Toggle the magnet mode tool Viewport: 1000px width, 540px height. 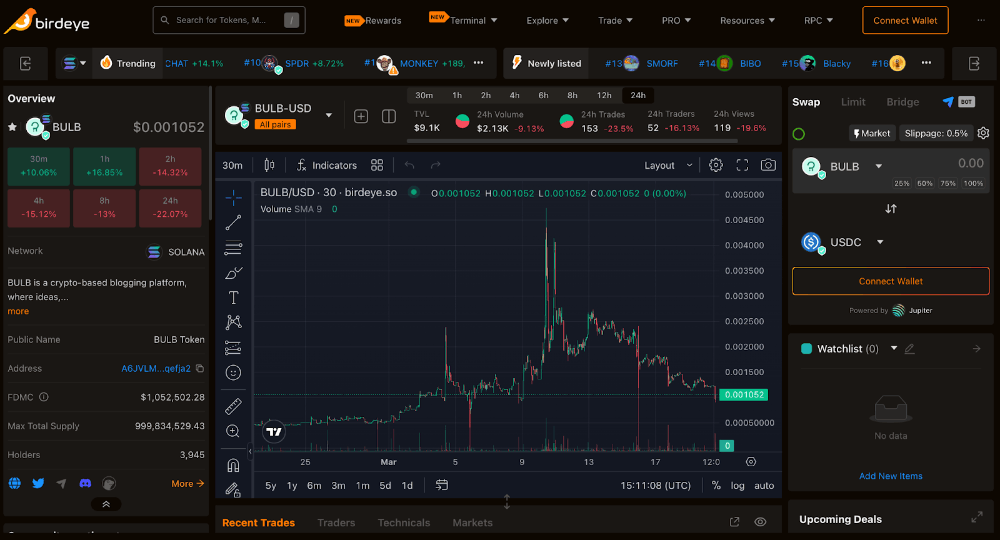233,465
